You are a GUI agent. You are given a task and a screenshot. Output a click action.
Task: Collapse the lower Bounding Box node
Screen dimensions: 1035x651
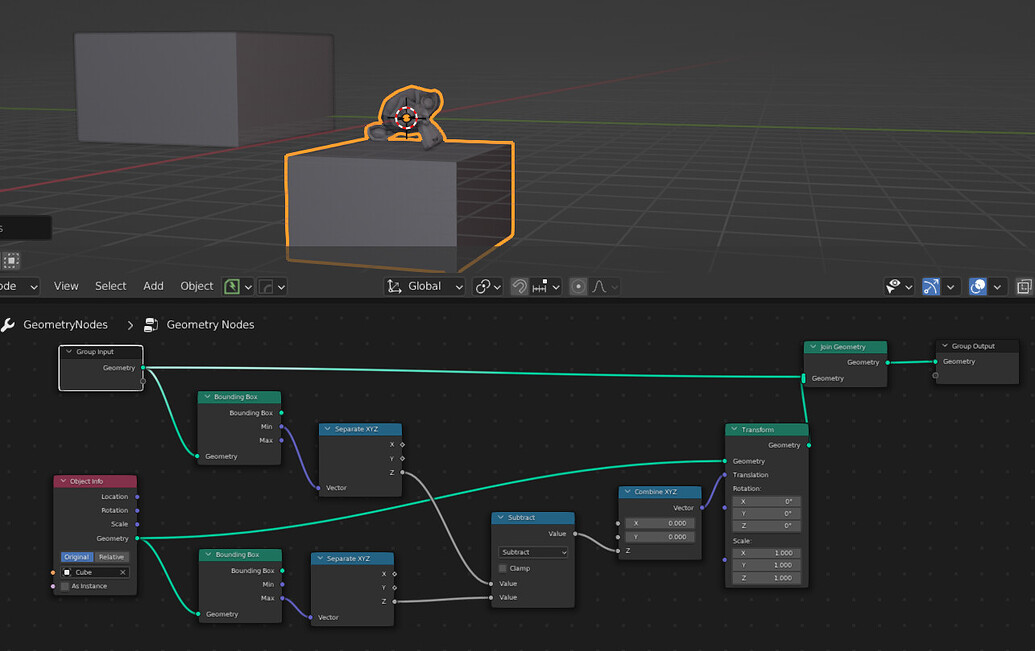click(x=209, y=555)
